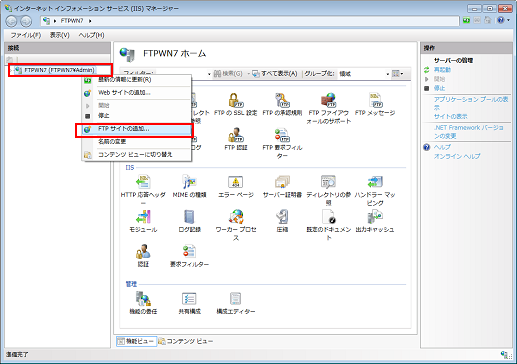Select Web サイトの追加... context menu item
Screen dimensions: 517x364
point(136,93)
